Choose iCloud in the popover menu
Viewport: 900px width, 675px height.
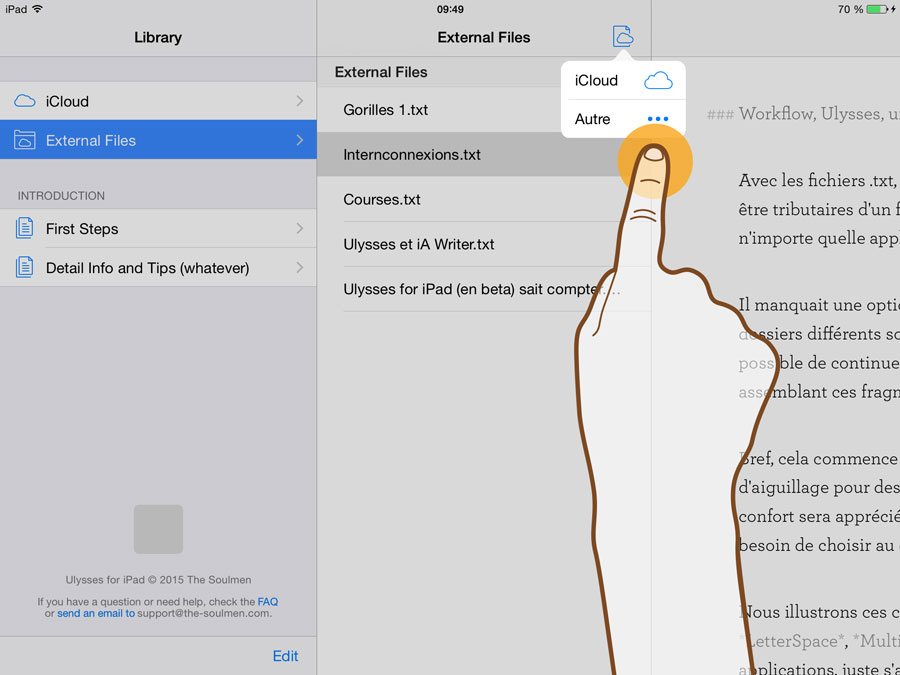623,80
